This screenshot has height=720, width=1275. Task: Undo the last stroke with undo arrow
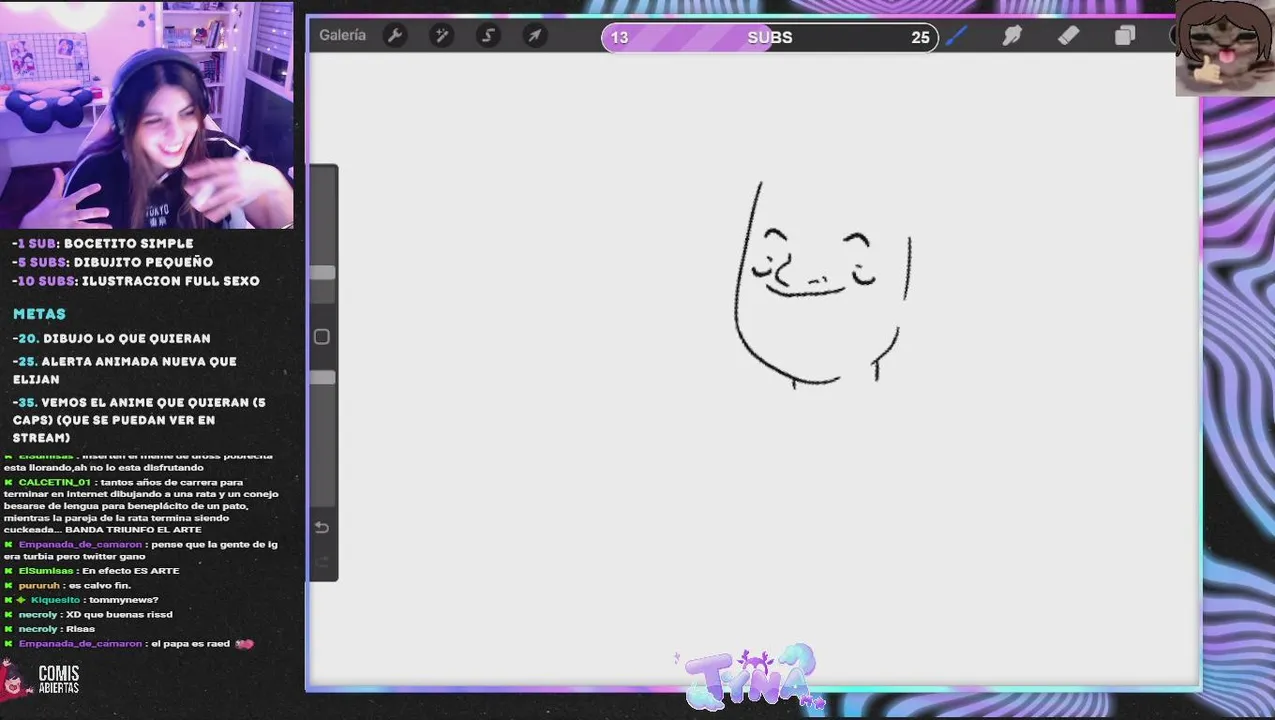tap(322, 527)
